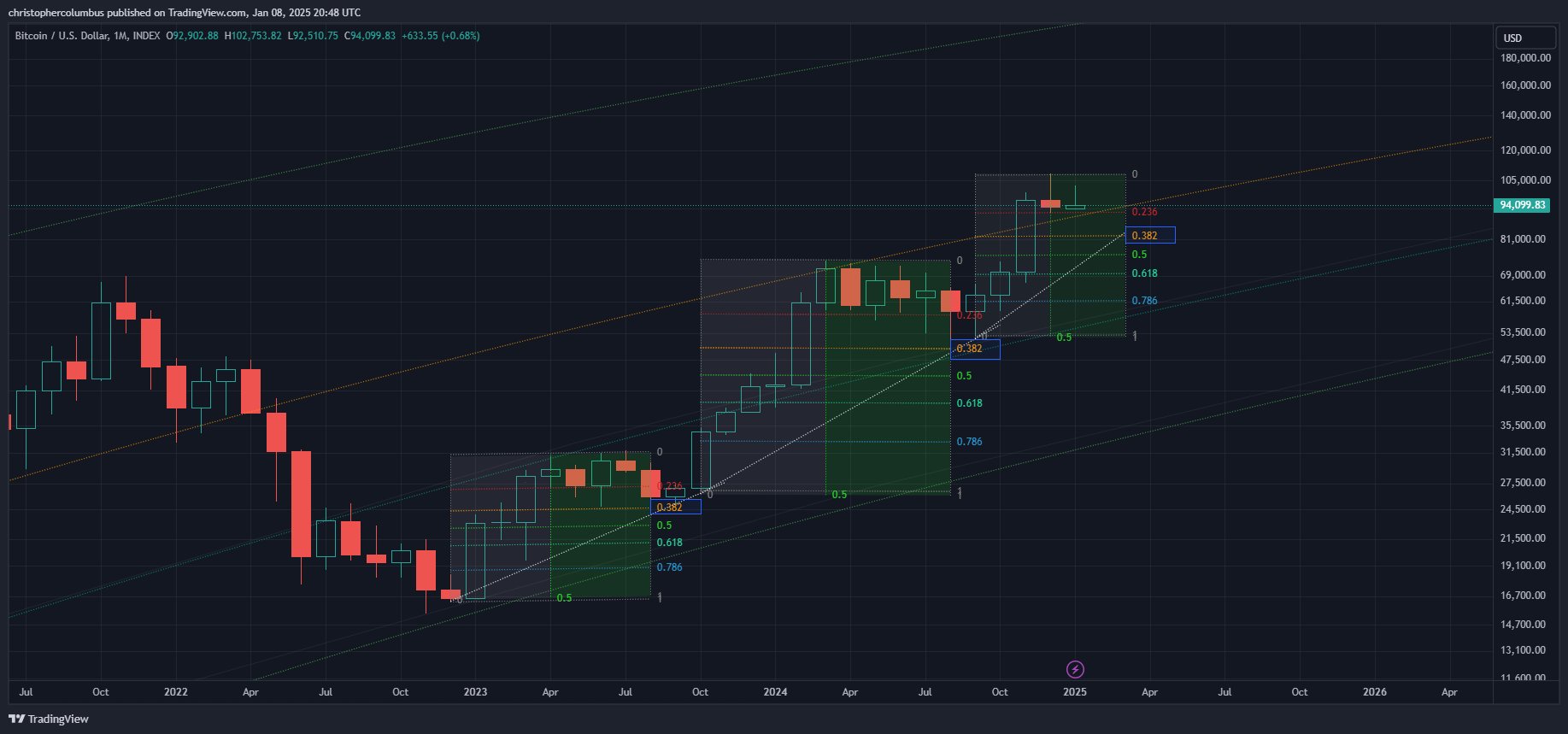
Task: Click the High value H102,753.82 in header
Action: point(253,36)
